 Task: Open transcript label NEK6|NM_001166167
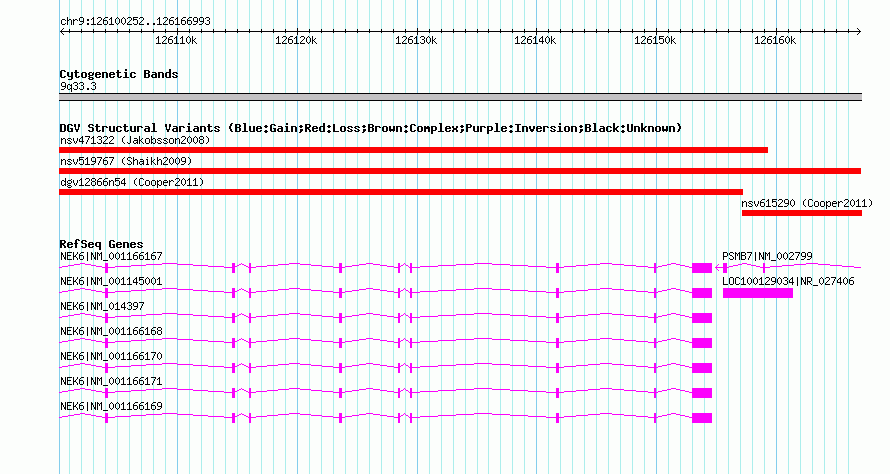point(111,256)
